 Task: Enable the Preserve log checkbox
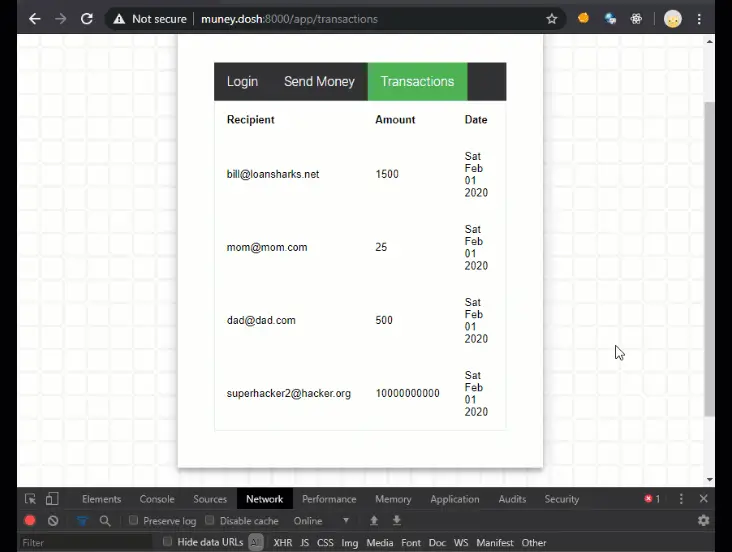[134, 520]
